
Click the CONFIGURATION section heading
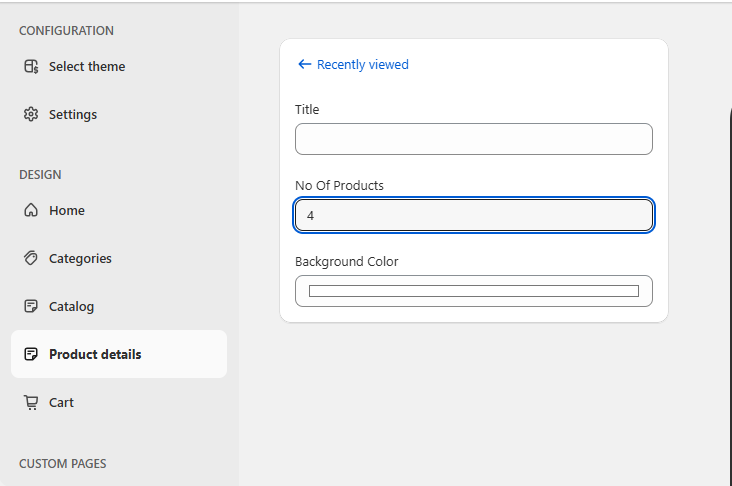click(66, 31)
